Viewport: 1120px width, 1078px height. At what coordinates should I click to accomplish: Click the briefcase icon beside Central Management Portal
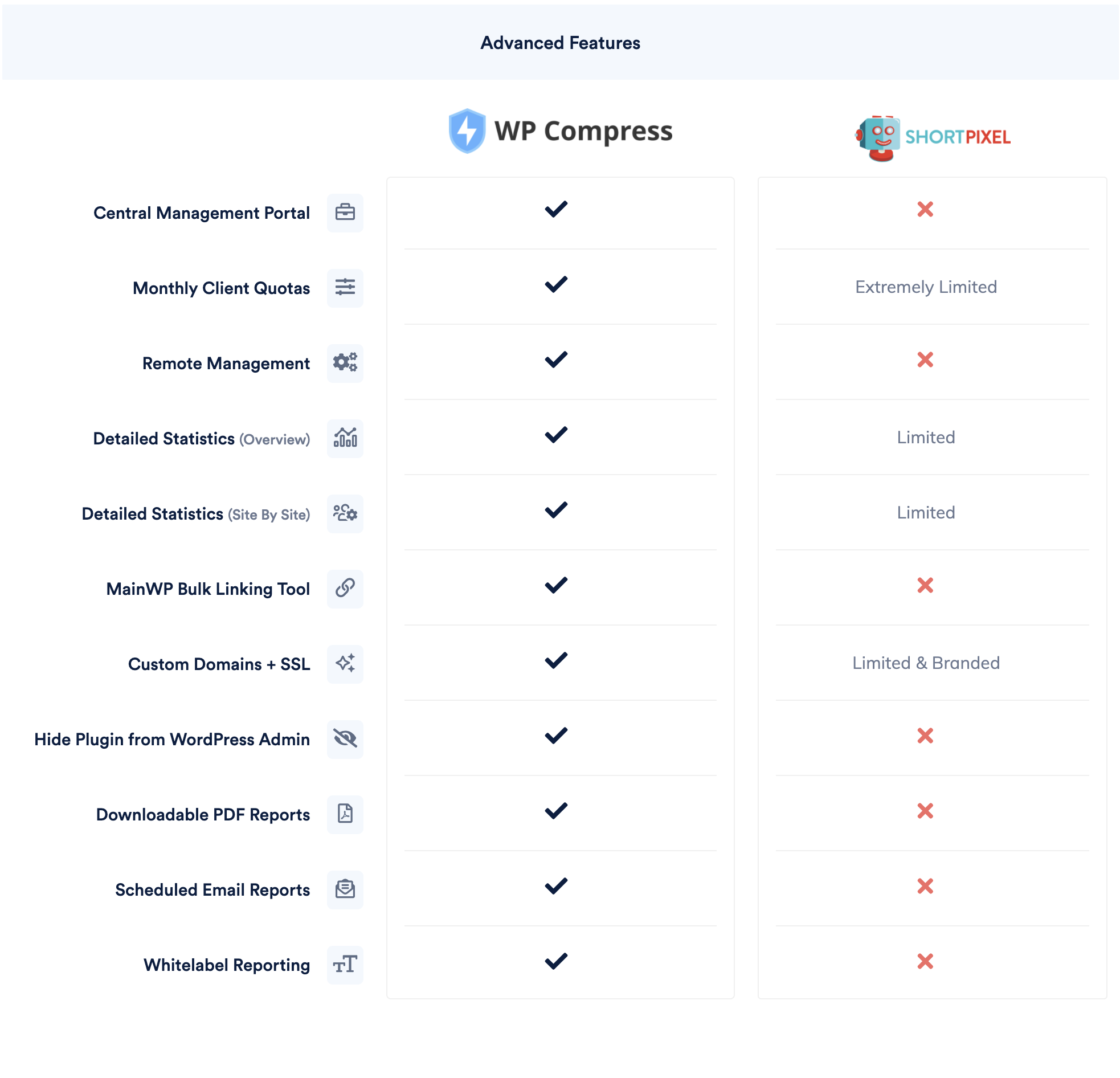click(345, 213)
